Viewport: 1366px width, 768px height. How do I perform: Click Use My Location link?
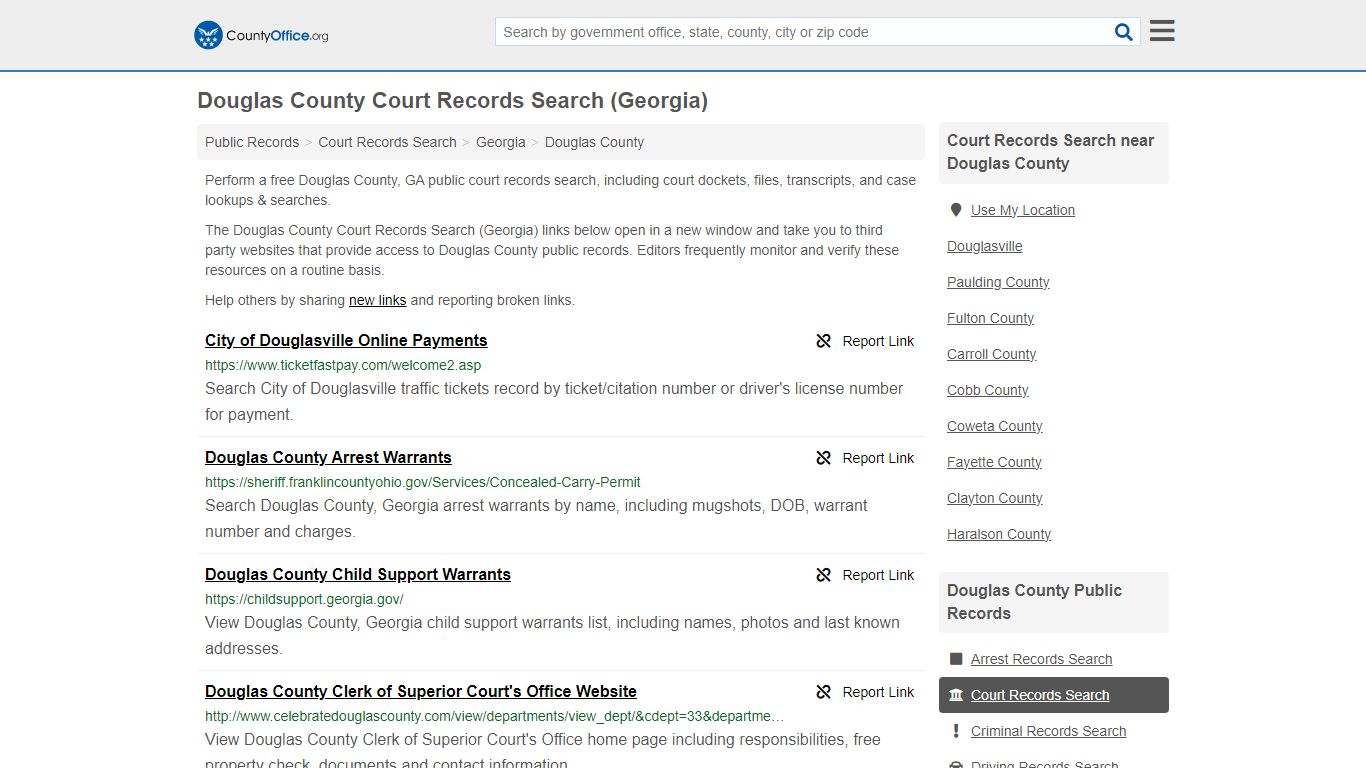(x=1023, y=210)
